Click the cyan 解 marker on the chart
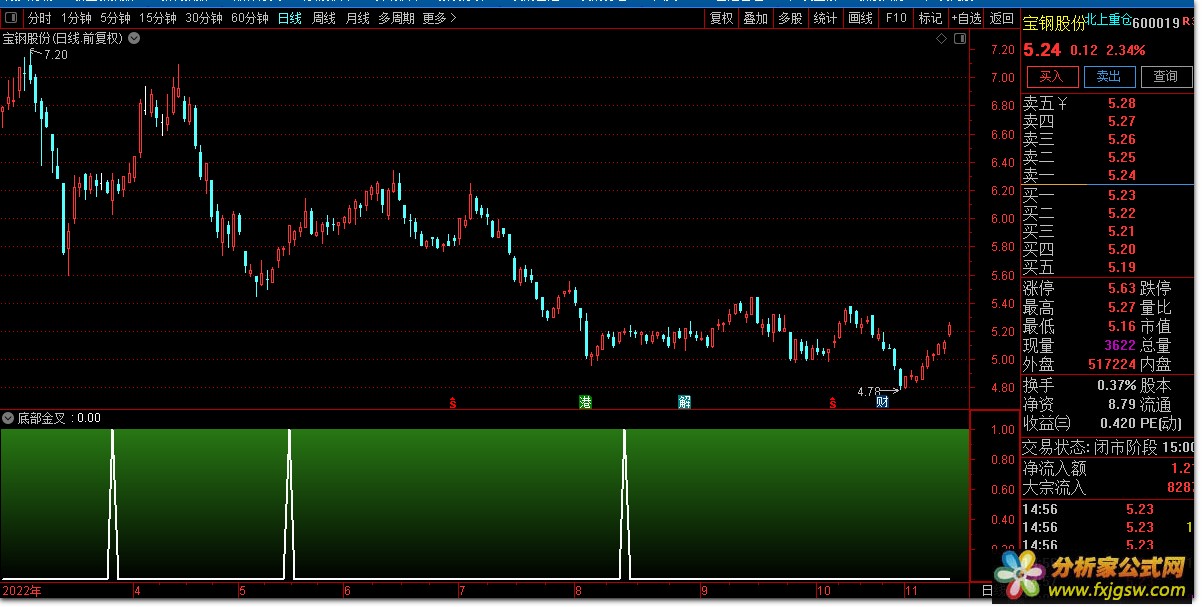Image resolution: width=1202 pixels, height=607 pixels. coord(685,402)
